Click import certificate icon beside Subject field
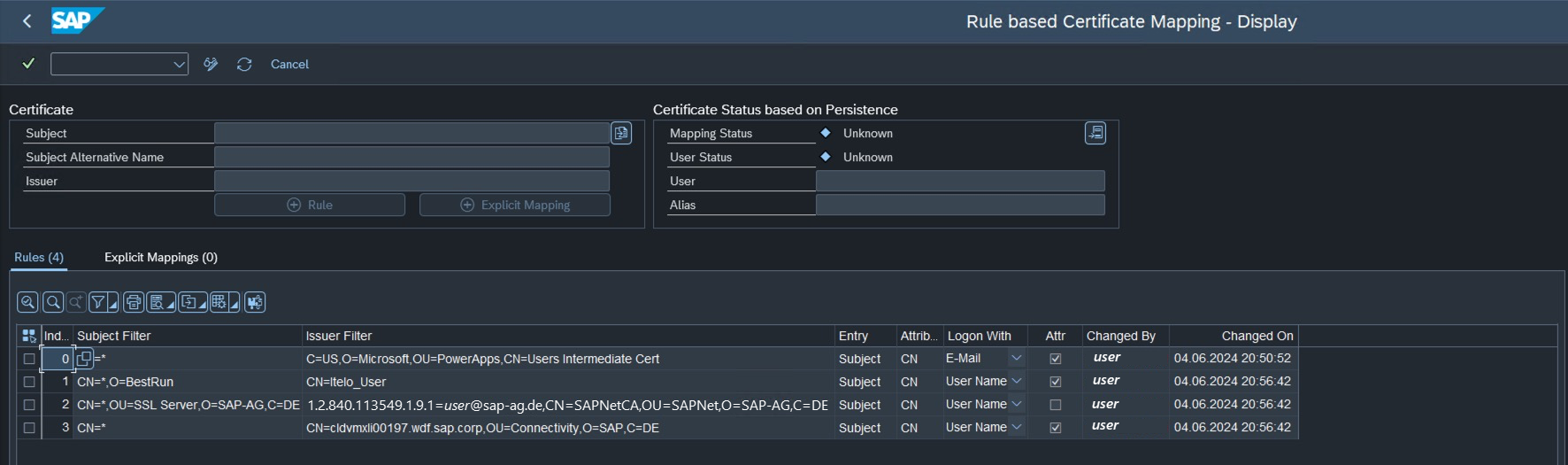Screen dimensions: 1568x465 621,133
